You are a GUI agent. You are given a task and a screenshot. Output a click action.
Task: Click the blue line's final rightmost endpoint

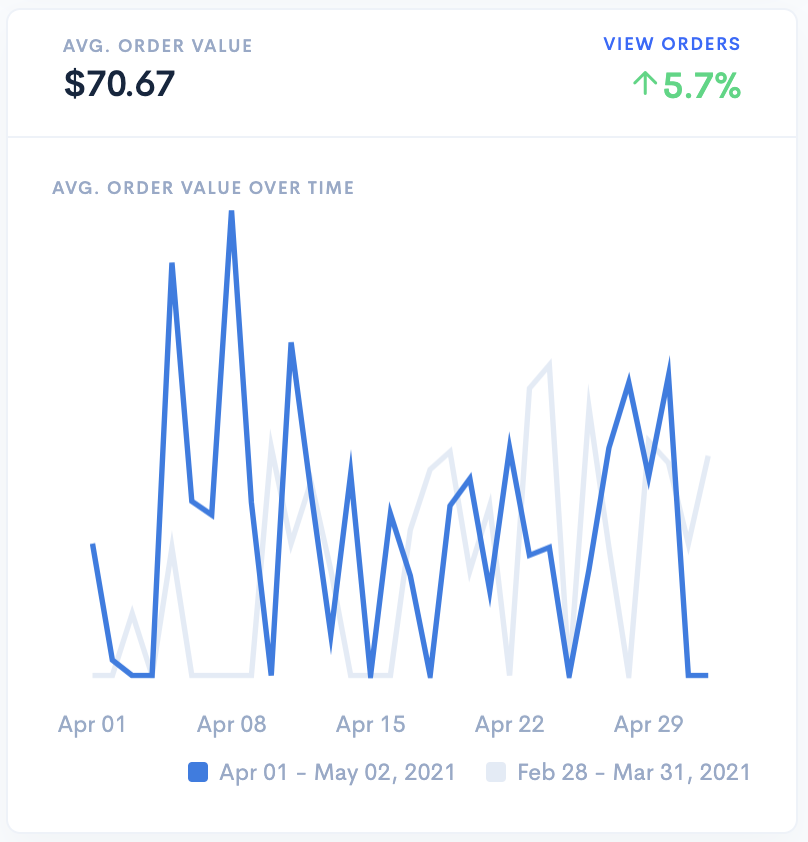(708, 675)
